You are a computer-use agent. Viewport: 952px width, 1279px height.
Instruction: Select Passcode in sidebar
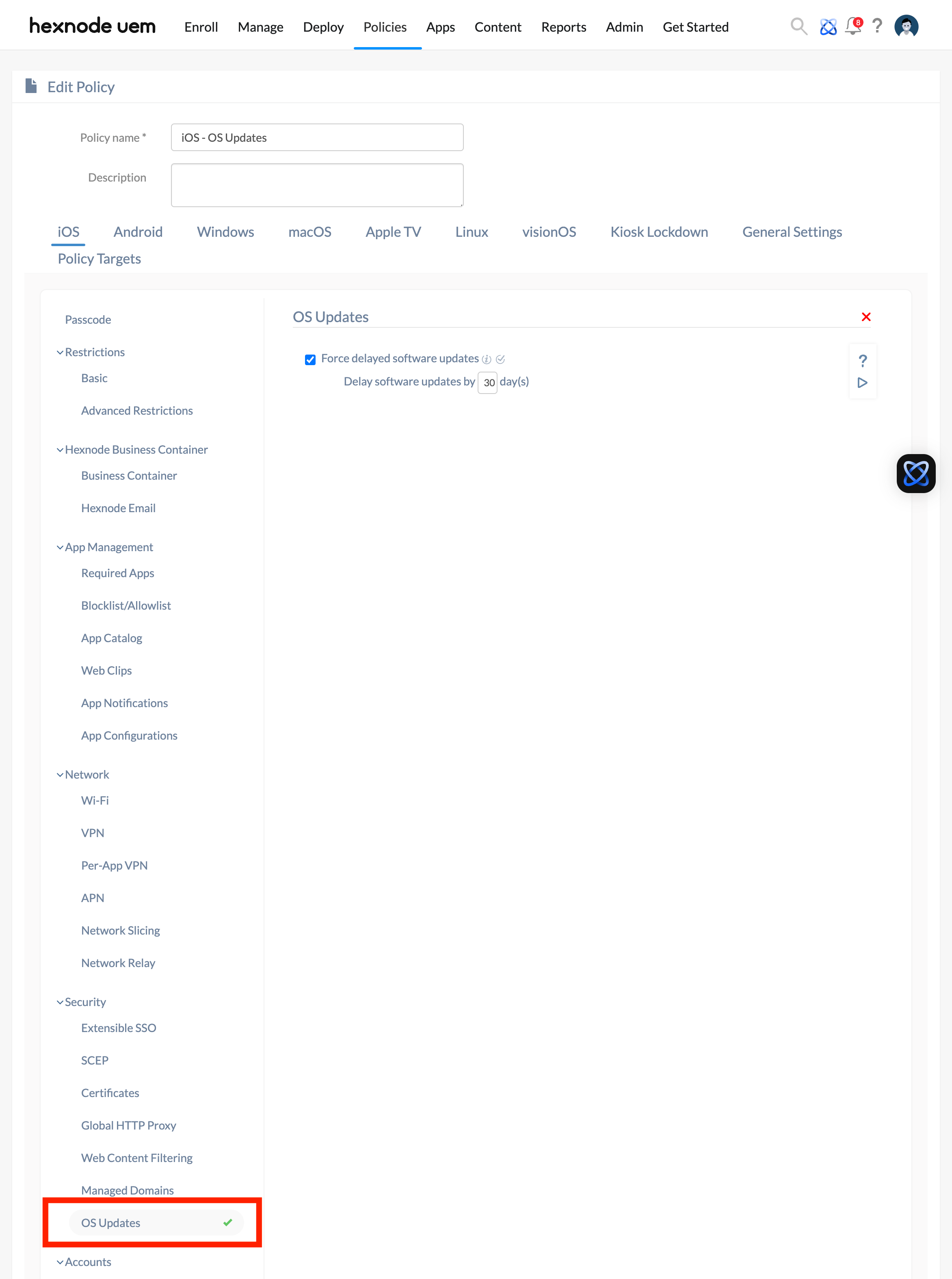[88, 320]
